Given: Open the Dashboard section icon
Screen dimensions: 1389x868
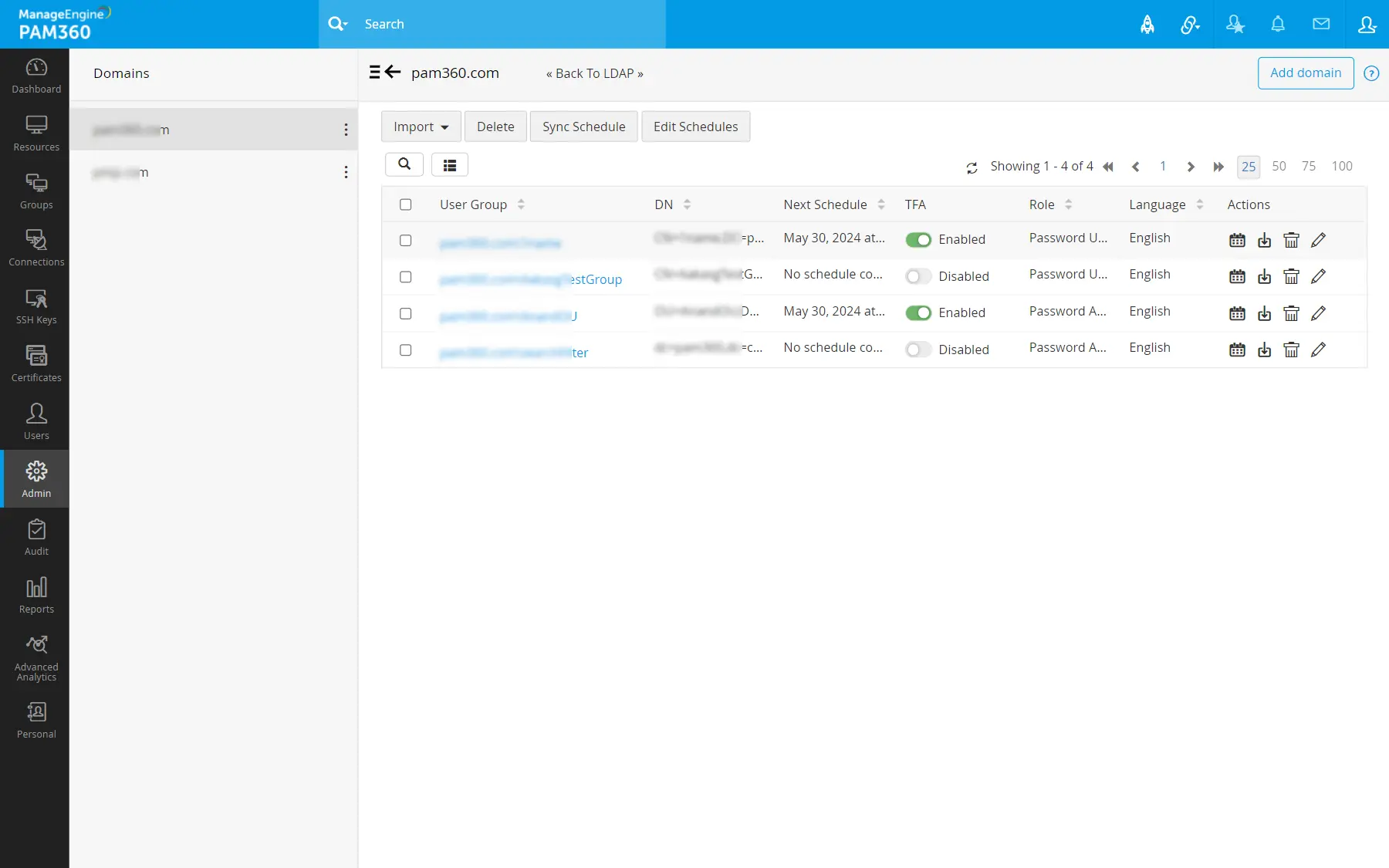Looking at the screenshot, I should click(x=35, y=76).
